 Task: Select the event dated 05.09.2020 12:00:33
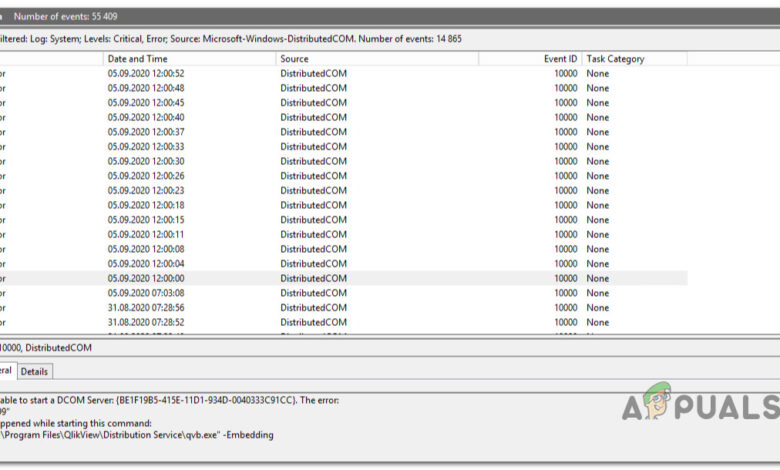pyautogui.click(x=344, y=147)
